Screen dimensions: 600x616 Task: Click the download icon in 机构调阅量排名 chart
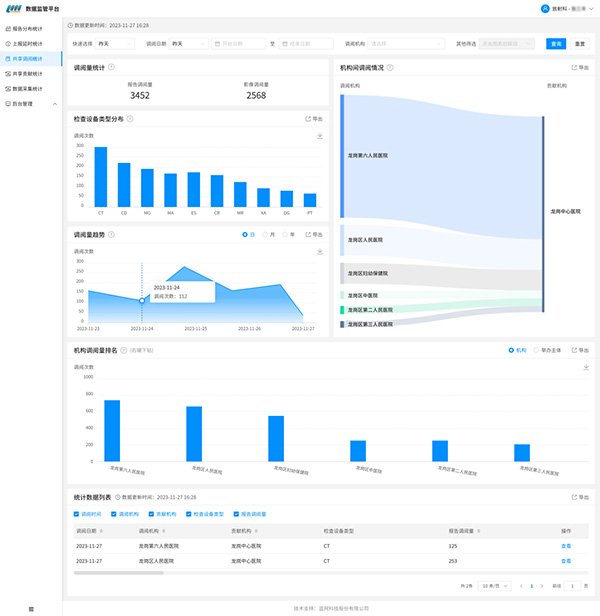click(586, 367)
